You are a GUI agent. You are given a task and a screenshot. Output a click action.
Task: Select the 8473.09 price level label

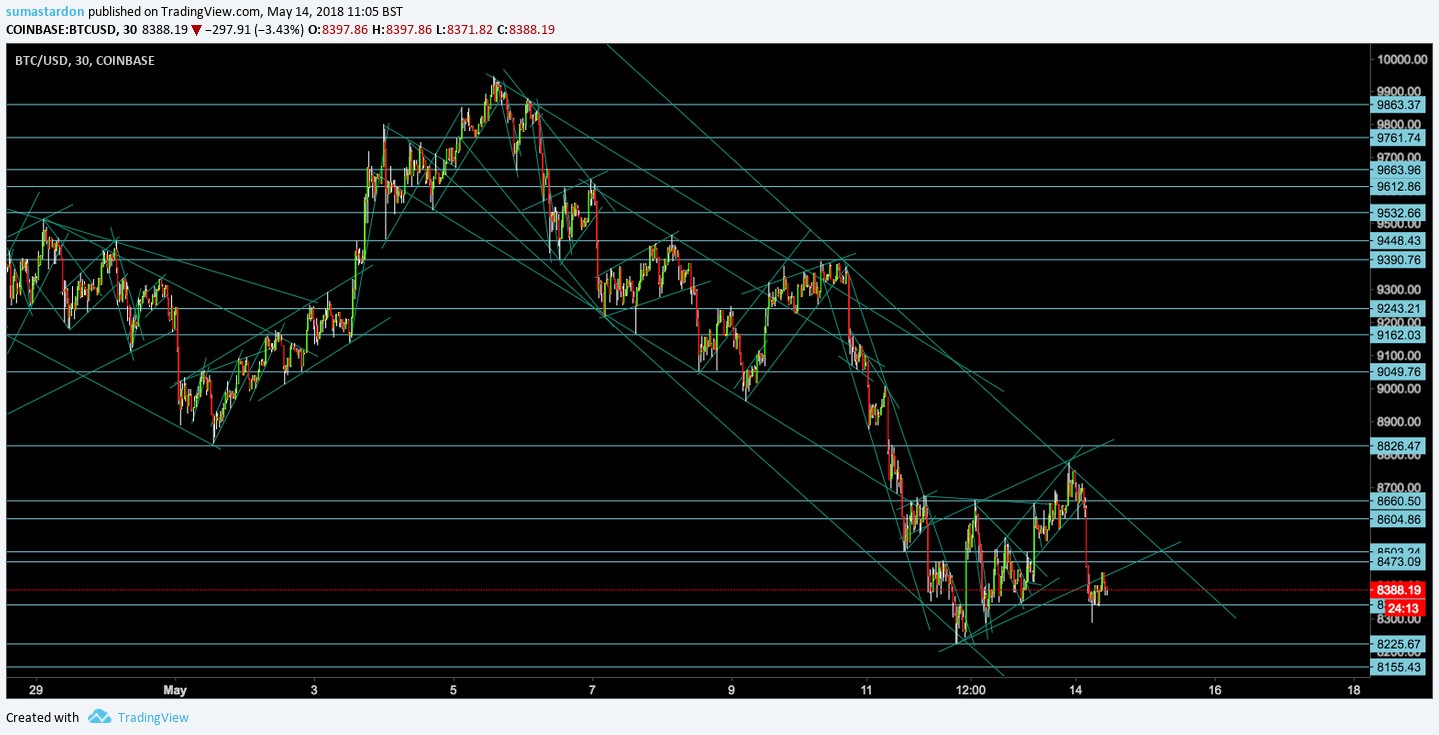(1398, 563)
